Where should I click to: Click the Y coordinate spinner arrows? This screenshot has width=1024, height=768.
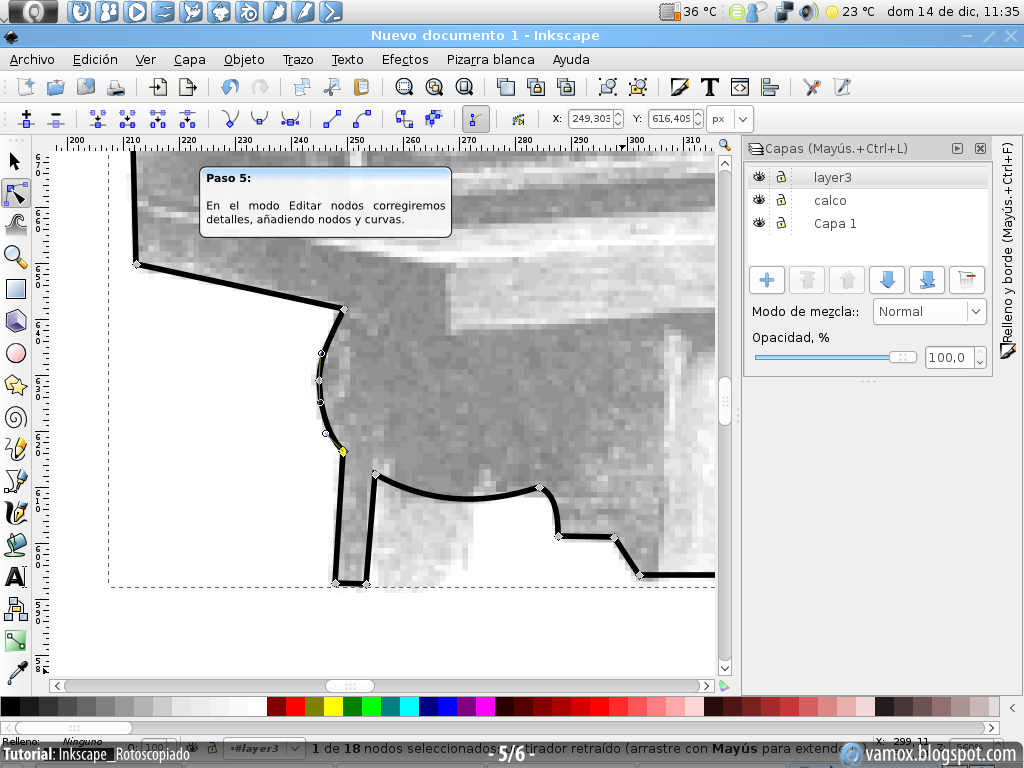click(698, 119)
